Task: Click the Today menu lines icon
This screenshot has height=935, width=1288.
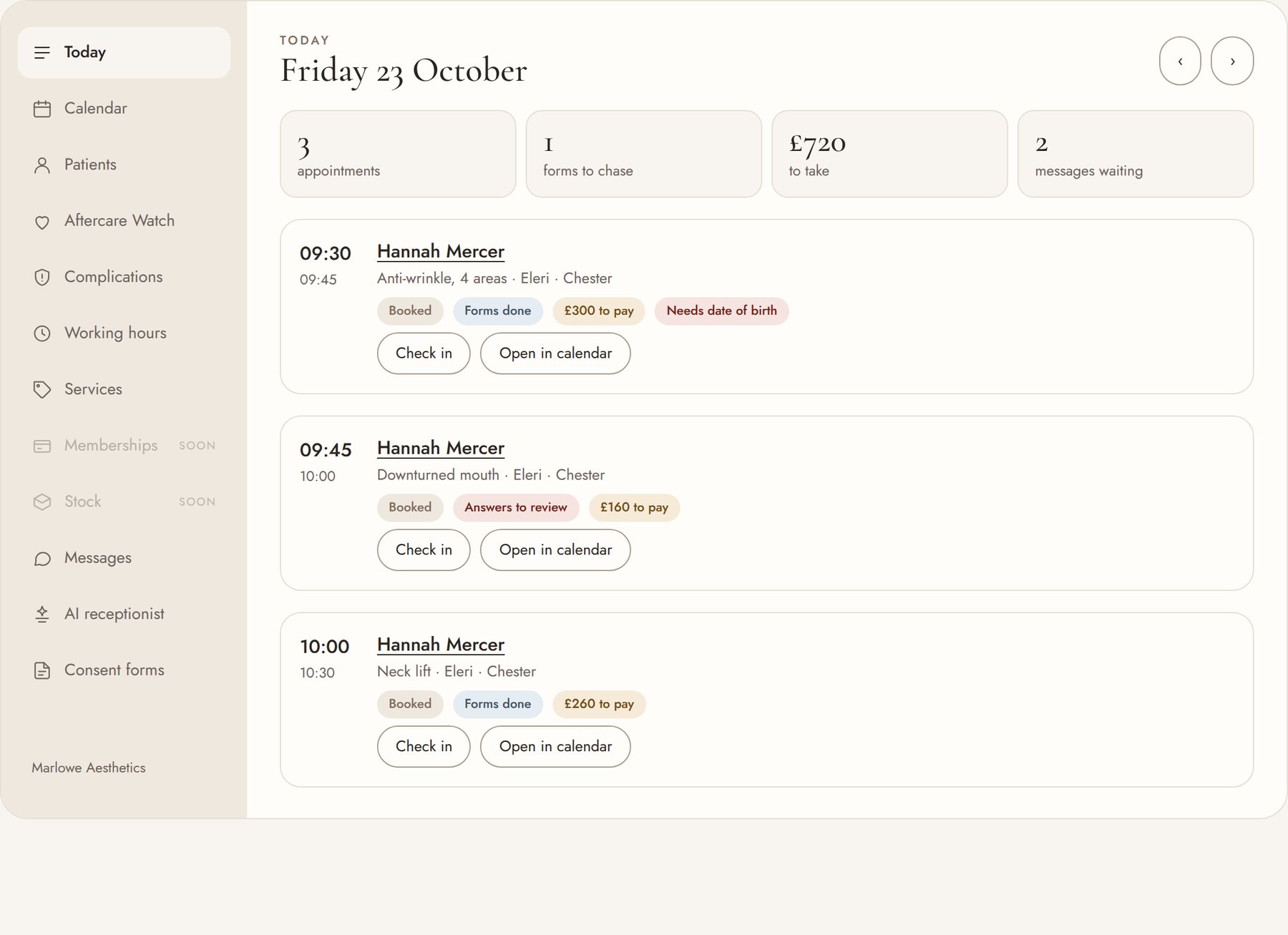Action: pyautogui.click(x=42, y=52)
